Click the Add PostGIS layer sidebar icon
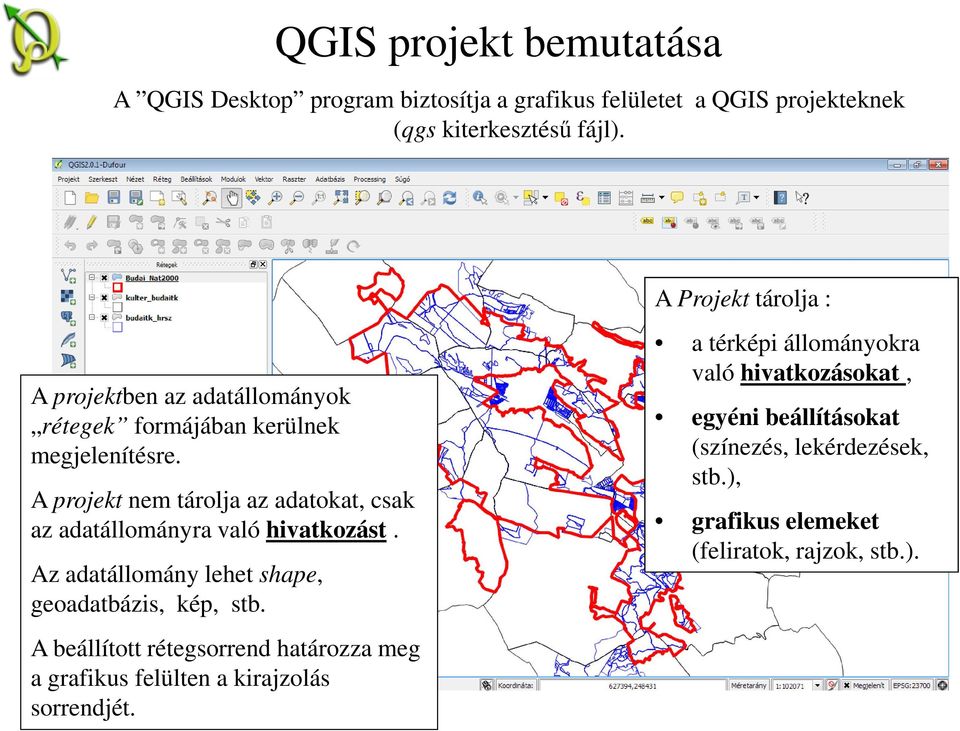This screenshot has width=960, height=731. pos(69,318)
